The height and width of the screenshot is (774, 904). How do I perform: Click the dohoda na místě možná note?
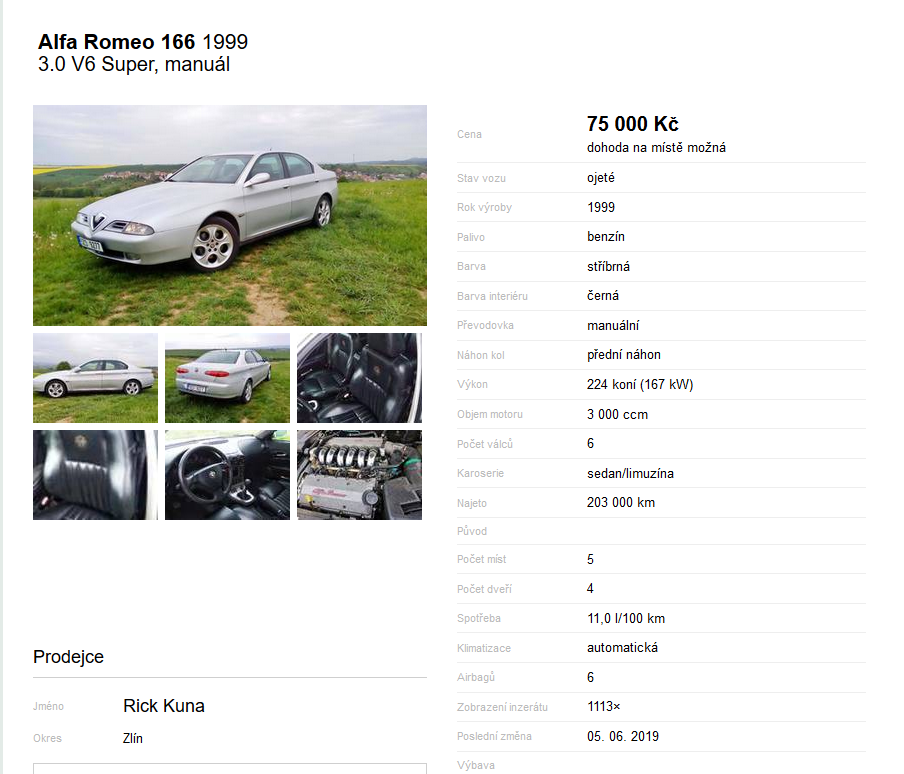click(x=656, y=148)
